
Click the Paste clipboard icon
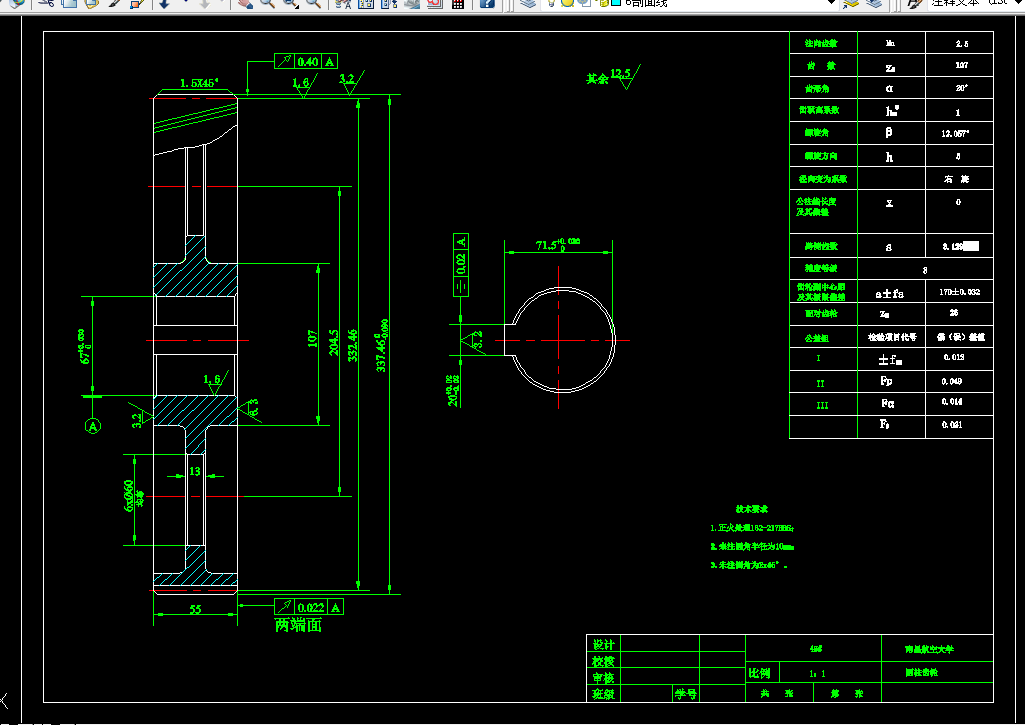pos(92,3)
